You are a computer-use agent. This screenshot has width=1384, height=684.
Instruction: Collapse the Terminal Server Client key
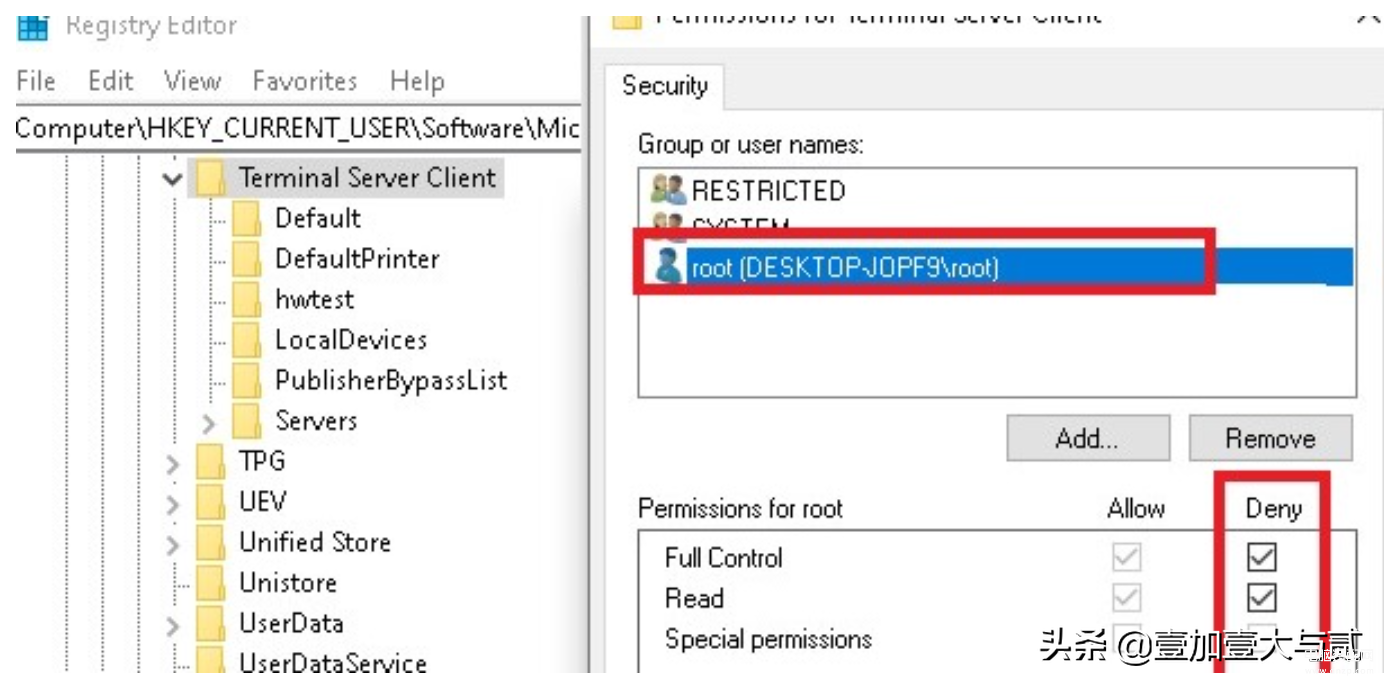[172, 179]
